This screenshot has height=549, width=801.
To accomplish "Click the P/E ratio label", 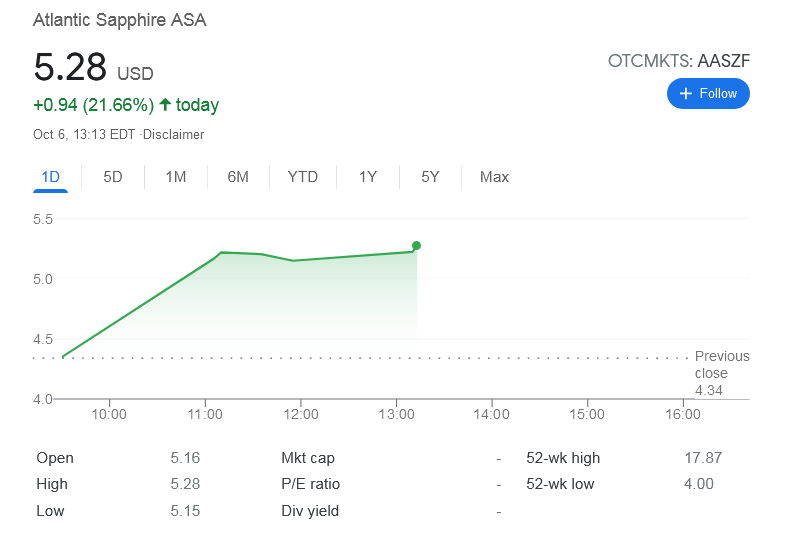I will [311, 484].
